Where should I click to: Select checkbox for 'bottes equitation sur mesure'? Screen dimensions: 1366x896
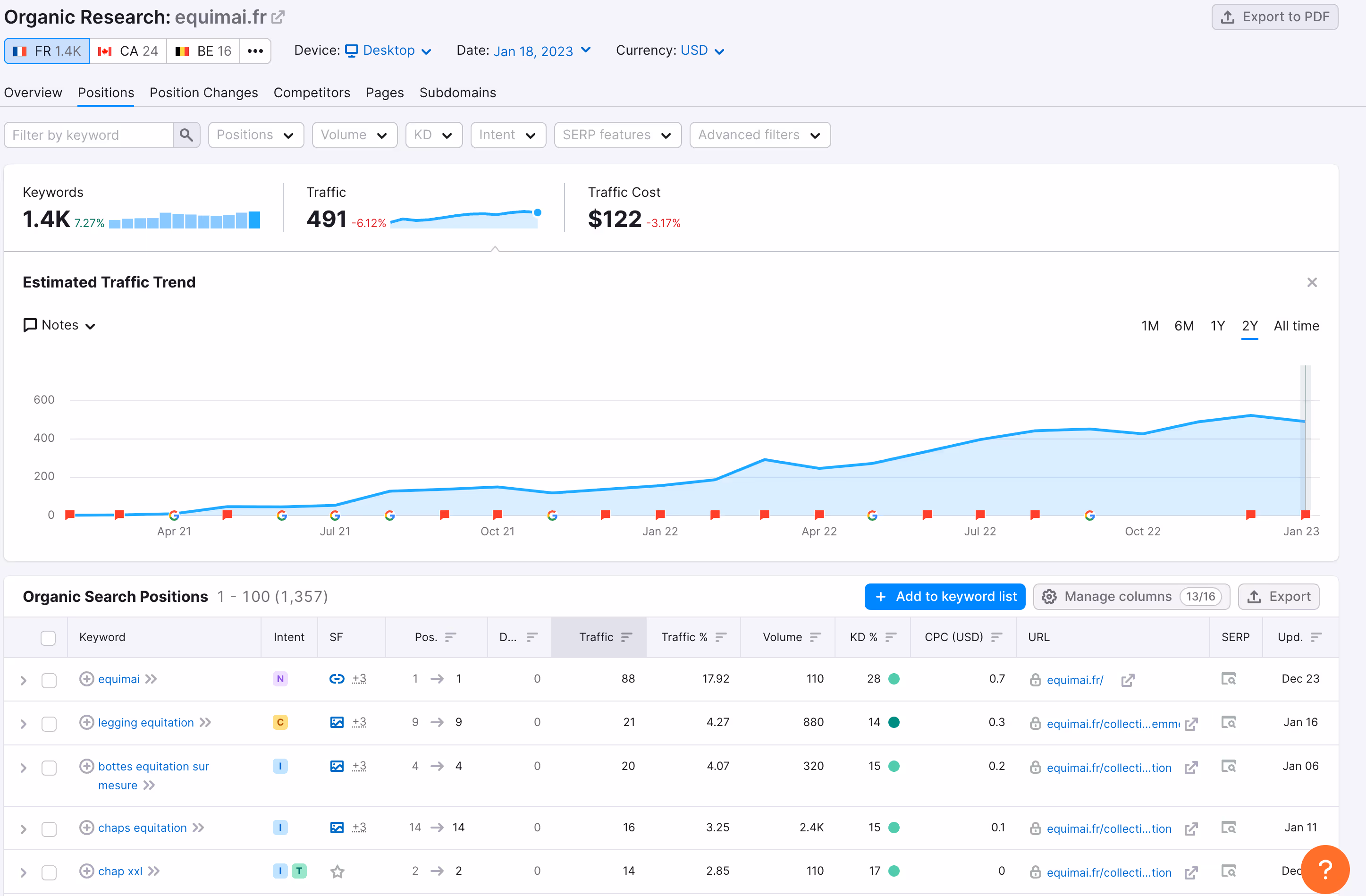point(50,768)
